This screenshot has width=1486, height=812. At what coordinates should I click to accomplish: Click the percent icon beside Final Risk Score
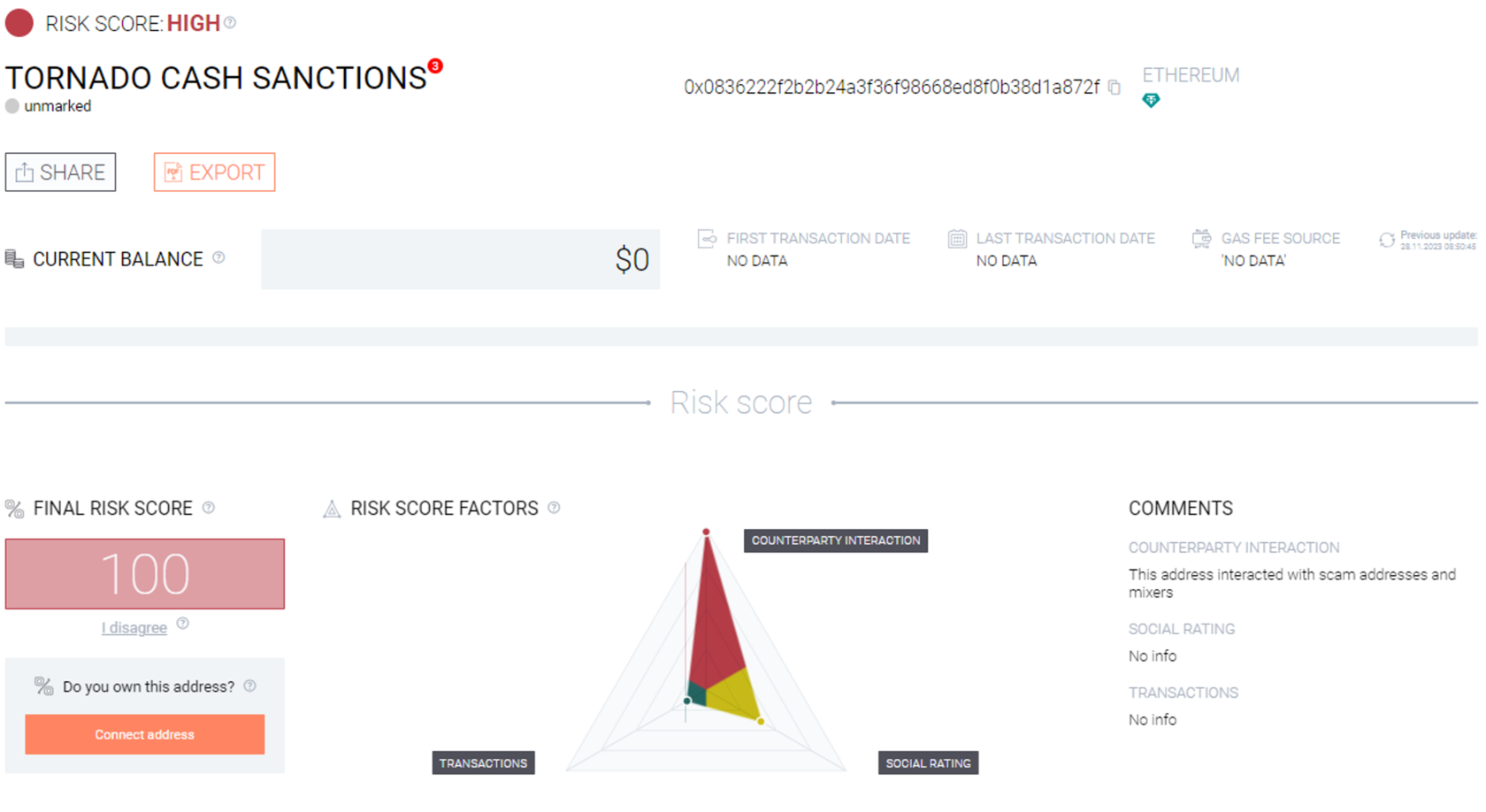point(14,509)
